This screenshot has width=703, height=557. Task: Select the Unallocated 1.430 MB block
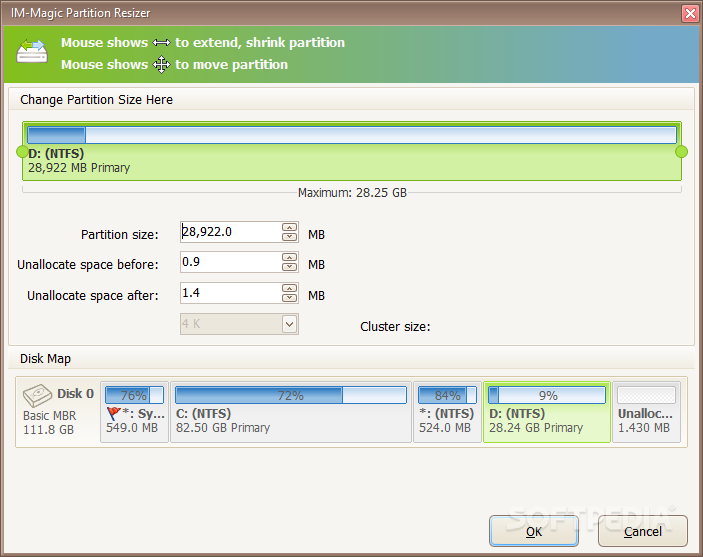647,412
